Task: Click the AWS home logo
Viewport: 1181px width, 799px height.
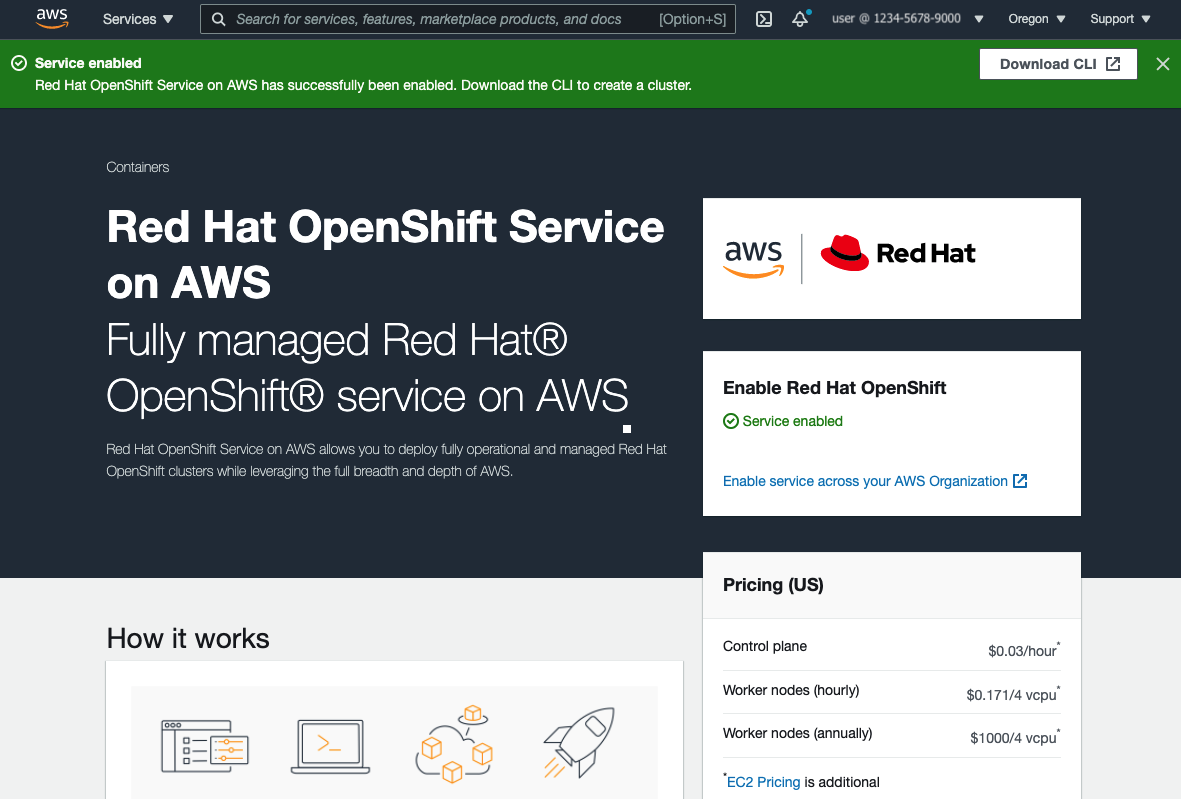Action: (51, 18)
